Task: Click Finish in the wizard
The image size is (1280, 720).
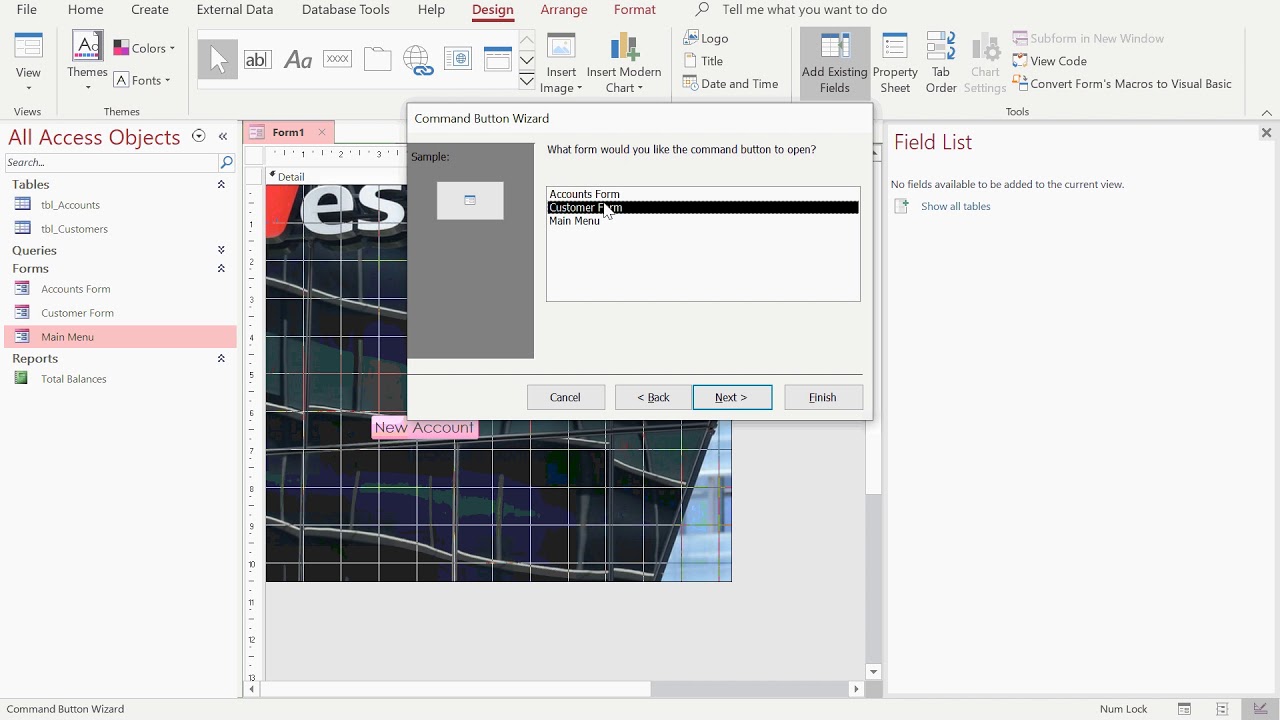Action: (822, 397)
